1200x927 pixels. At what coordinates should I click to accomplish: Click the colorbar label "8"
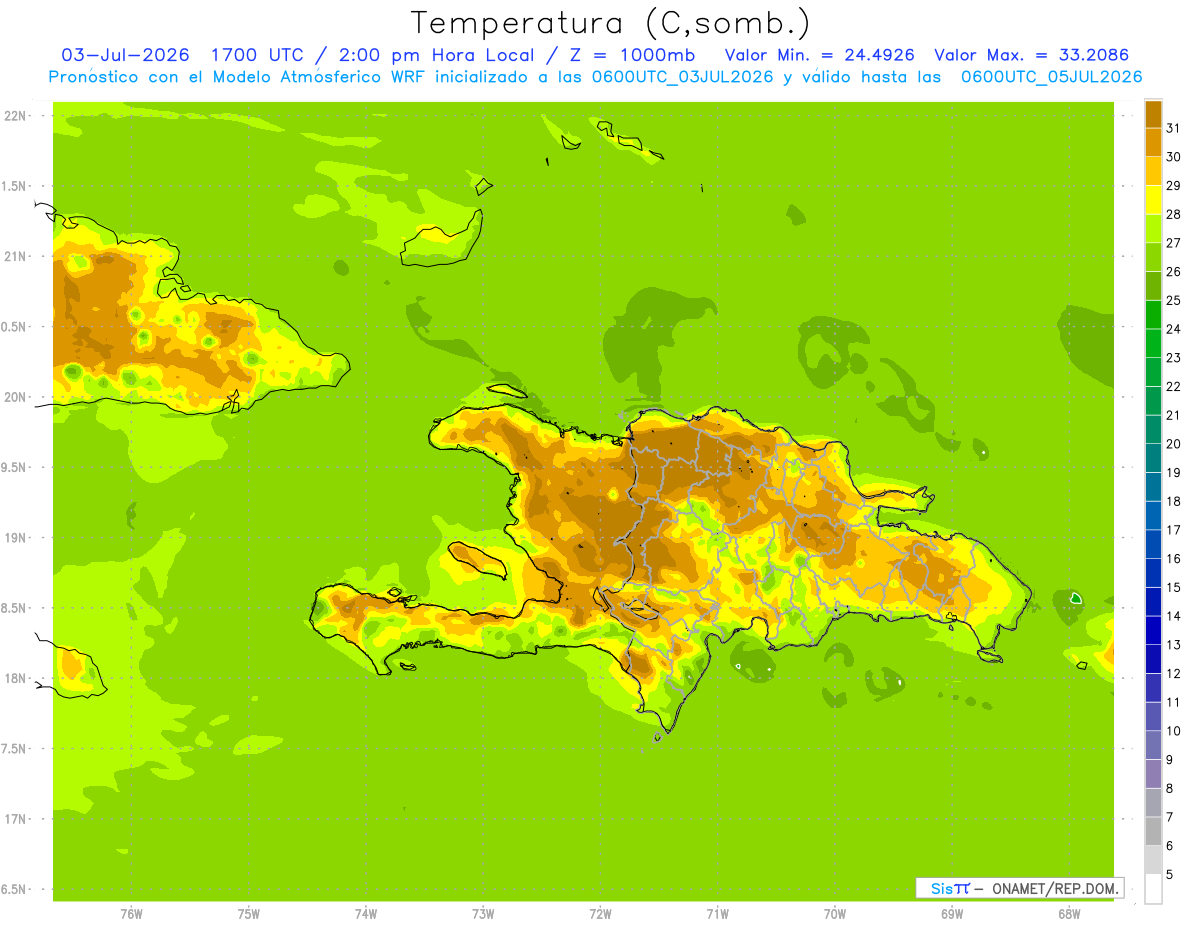click(1169, 789)
